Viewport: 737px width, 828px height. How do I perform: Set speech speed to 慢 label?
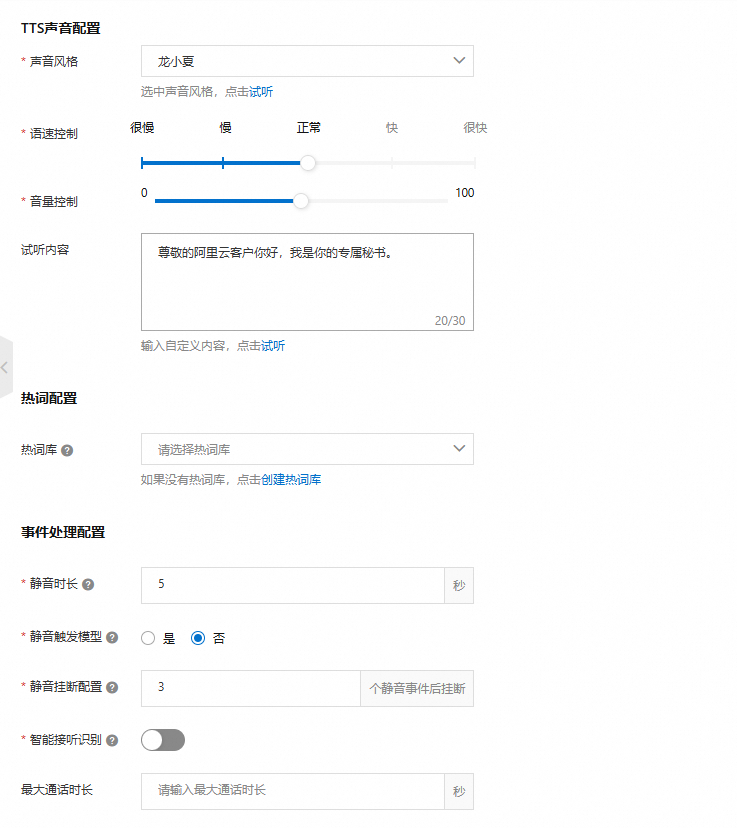(x=225, y=128)
